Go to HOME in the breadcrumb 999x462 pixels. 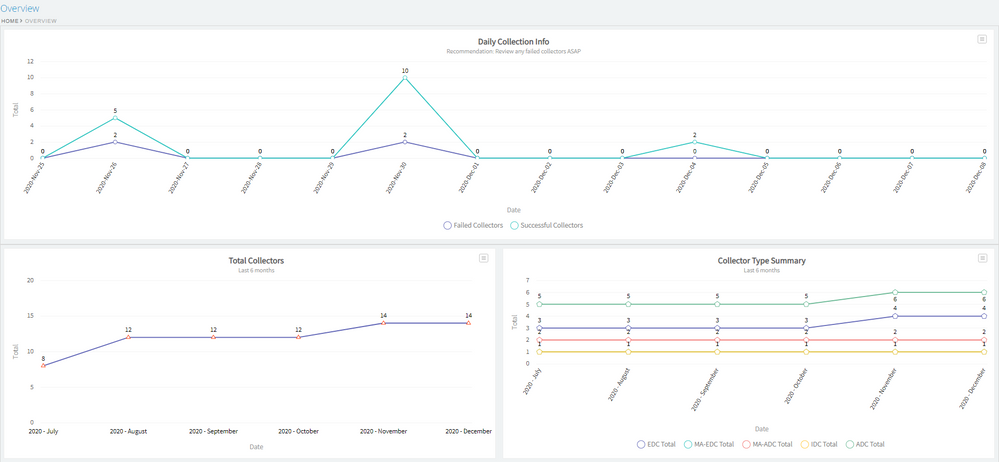click(x=9, y=21)
